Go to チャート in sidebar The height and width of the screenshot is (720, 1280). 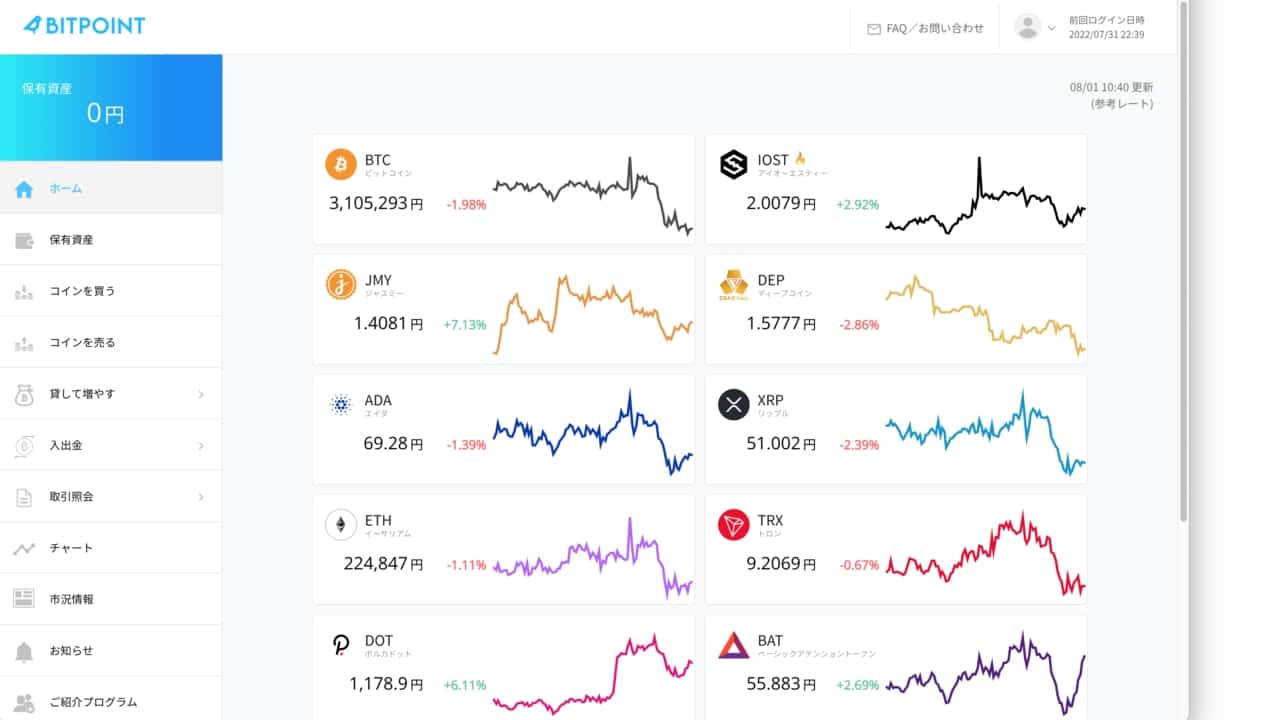(71, 548)
